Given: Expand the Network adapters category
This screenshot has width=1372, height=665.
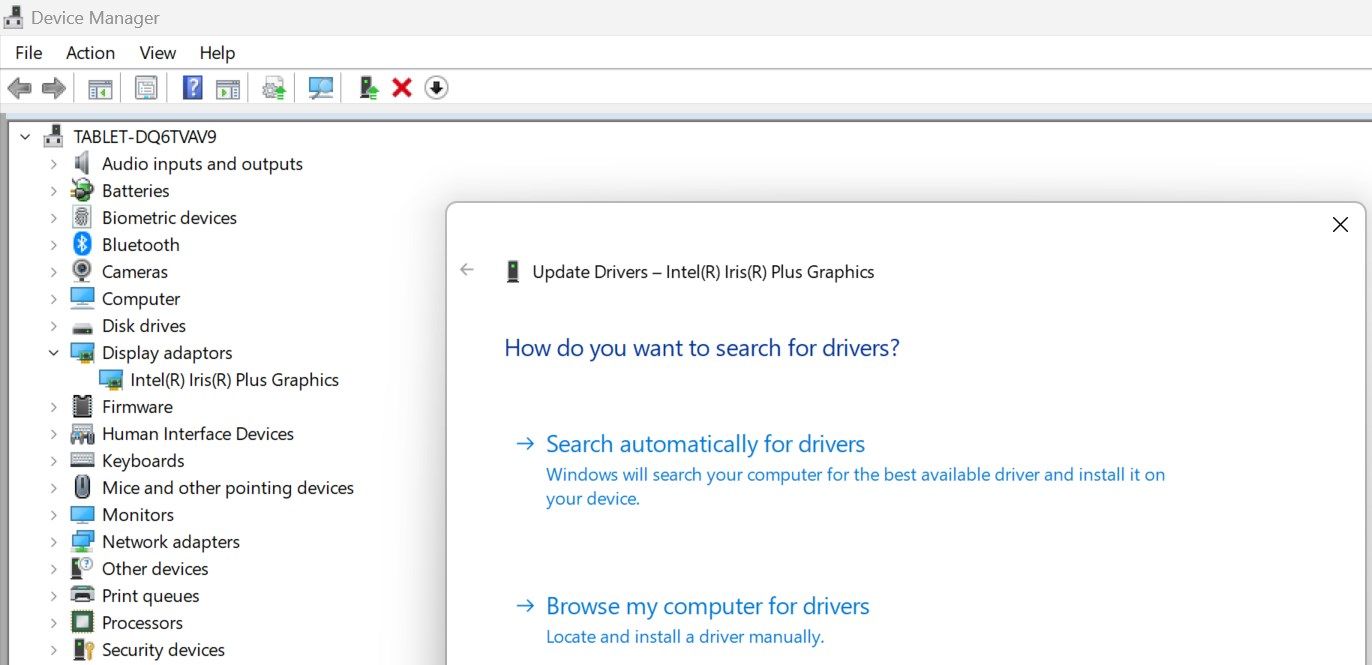Looking at the screenshot, I should (53, 541).
